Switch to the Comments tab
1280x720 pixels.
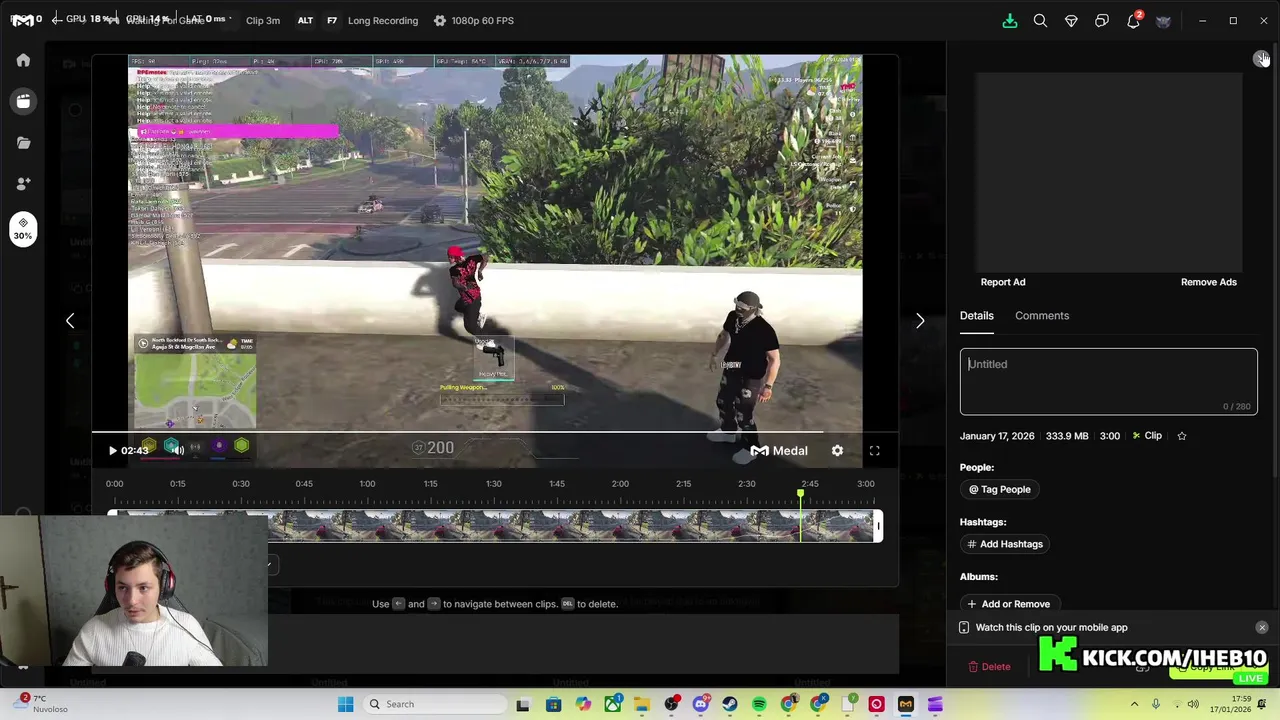click(x=1042, y=316)
